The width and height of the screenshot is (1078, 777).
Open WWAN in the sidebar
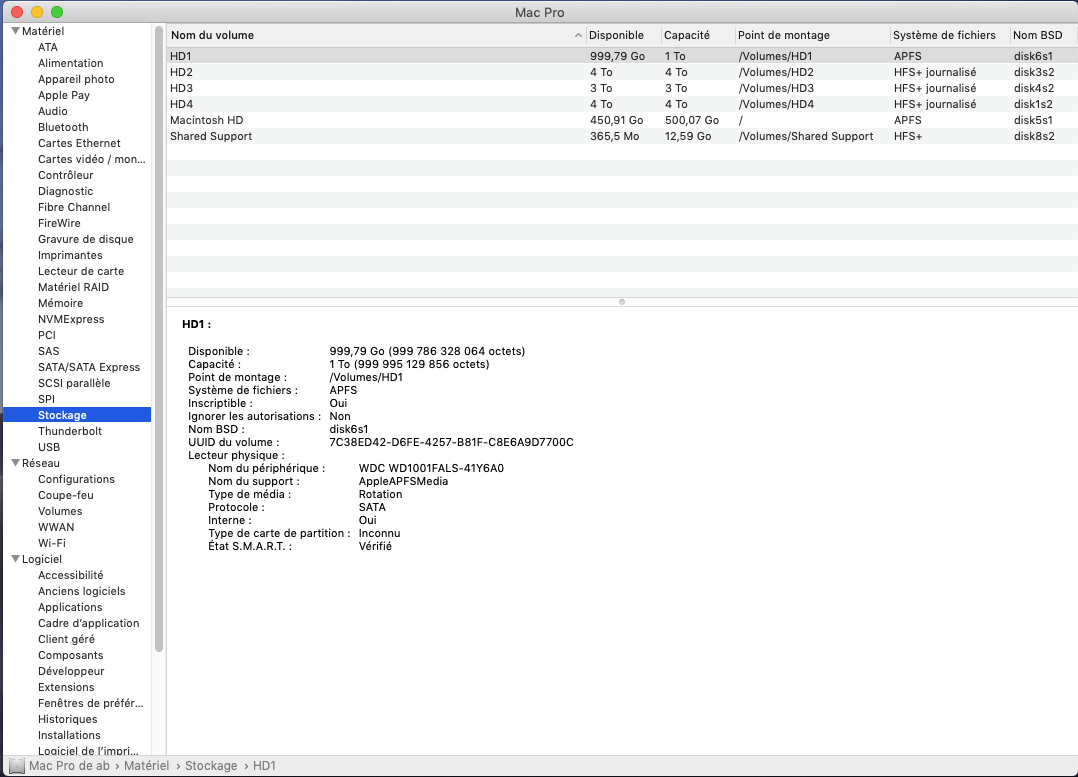point(56,527)
